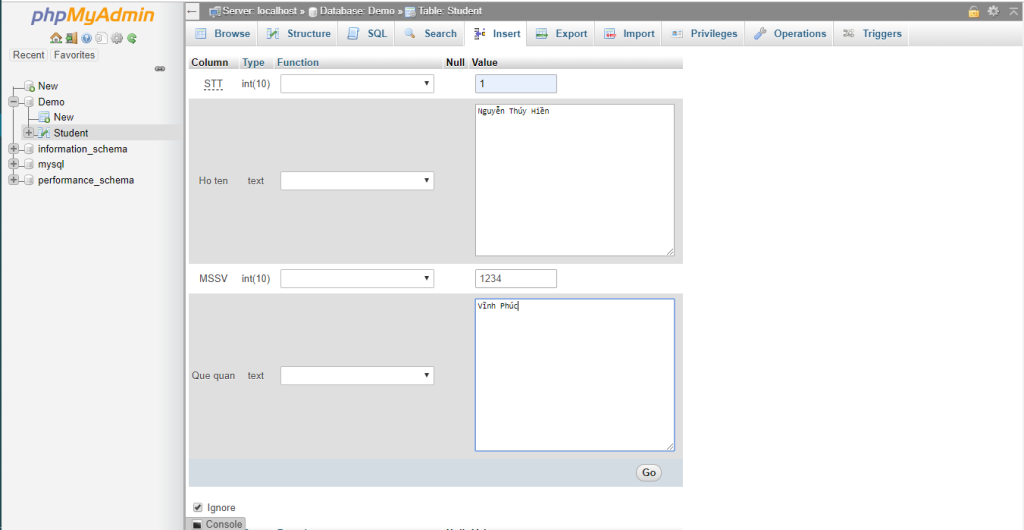
Task: Go to the SQL tab
Action: pyautogui.click(x=367, y=34)
